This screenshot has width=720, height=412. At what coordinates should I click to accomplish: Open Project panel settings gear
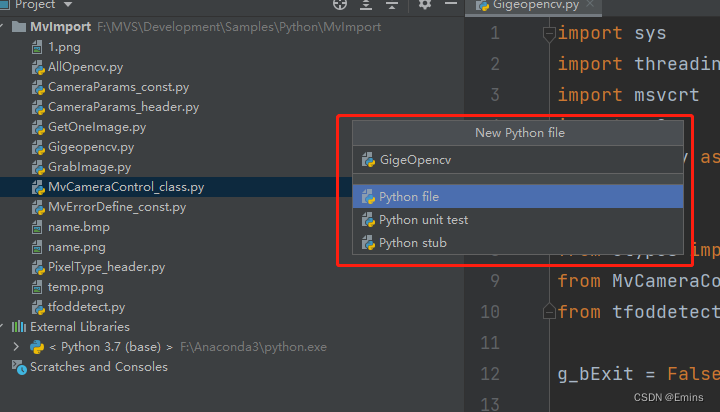coord(425,4)
